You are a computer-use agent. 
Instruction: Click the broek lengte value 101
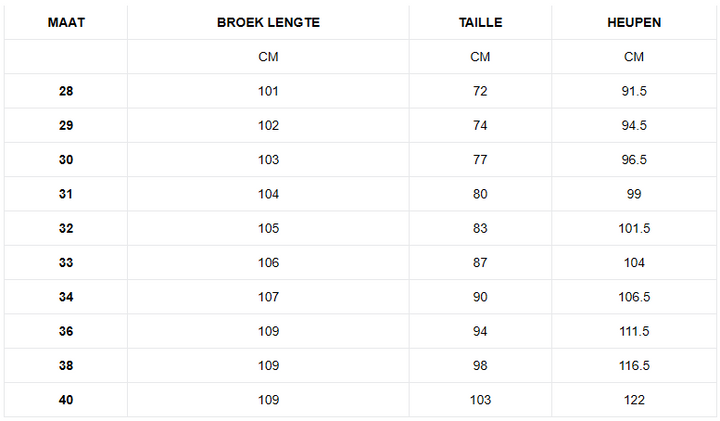pyautogui.click(x=268, y=91)
